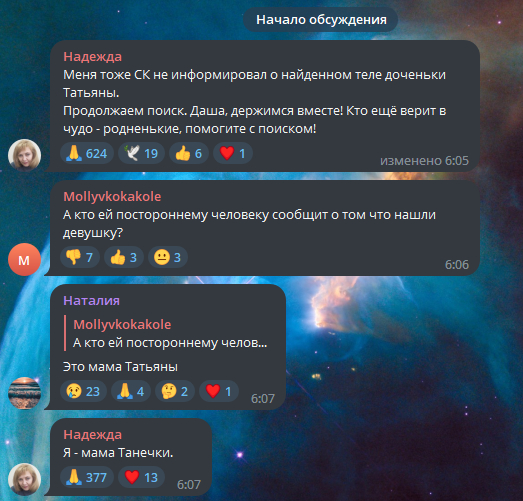This screenshot has width=523, height=501.
Task: Click praying hands reaction showing 4
Action: 131,391
